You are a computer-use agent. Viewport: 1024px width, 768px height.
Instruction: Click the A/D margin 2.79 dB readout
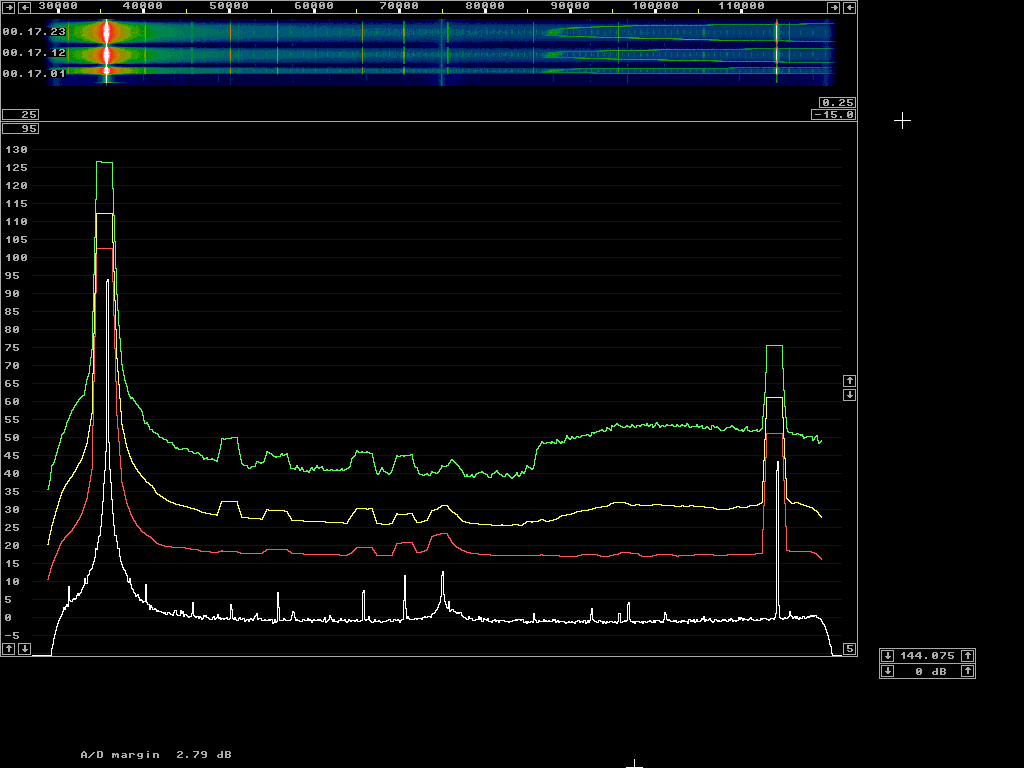pos(156,755)
